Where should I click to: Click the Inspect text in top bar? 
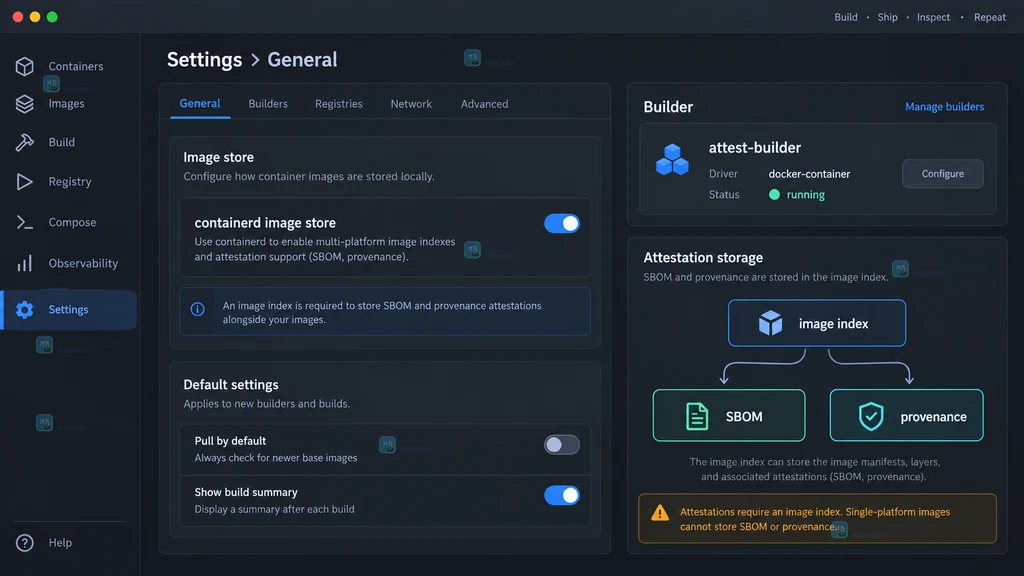coord(933,17)
